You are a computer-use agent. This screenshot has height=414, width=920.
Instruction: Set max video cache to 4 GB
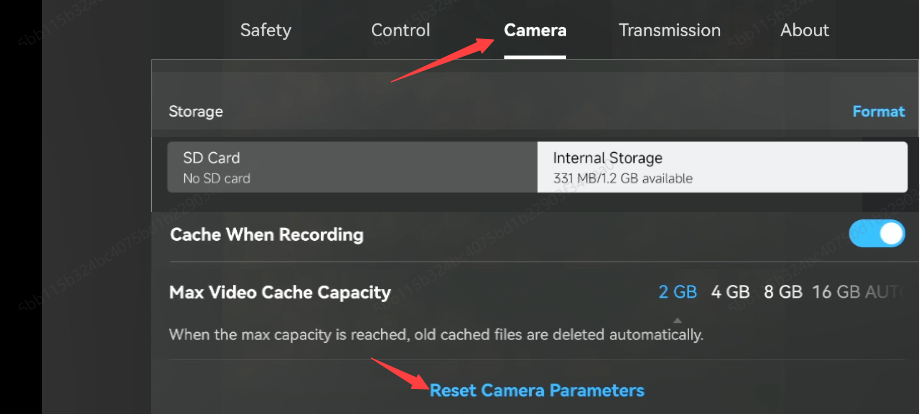pyautogui.click(x=730, y=292)
